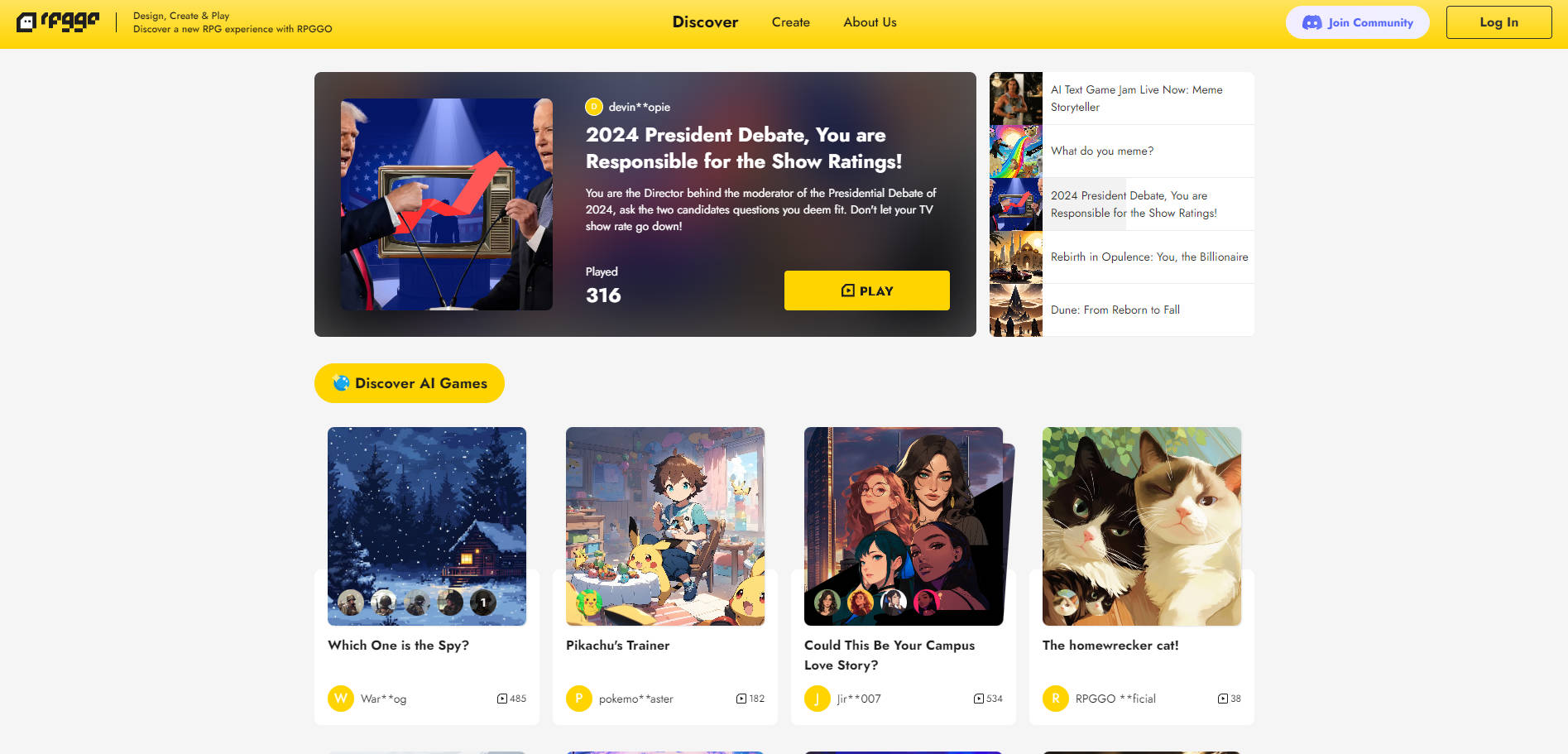Open the Create menu tab
The width and height of the screenshot is (1568, 754).
click(x=790, y=22)
